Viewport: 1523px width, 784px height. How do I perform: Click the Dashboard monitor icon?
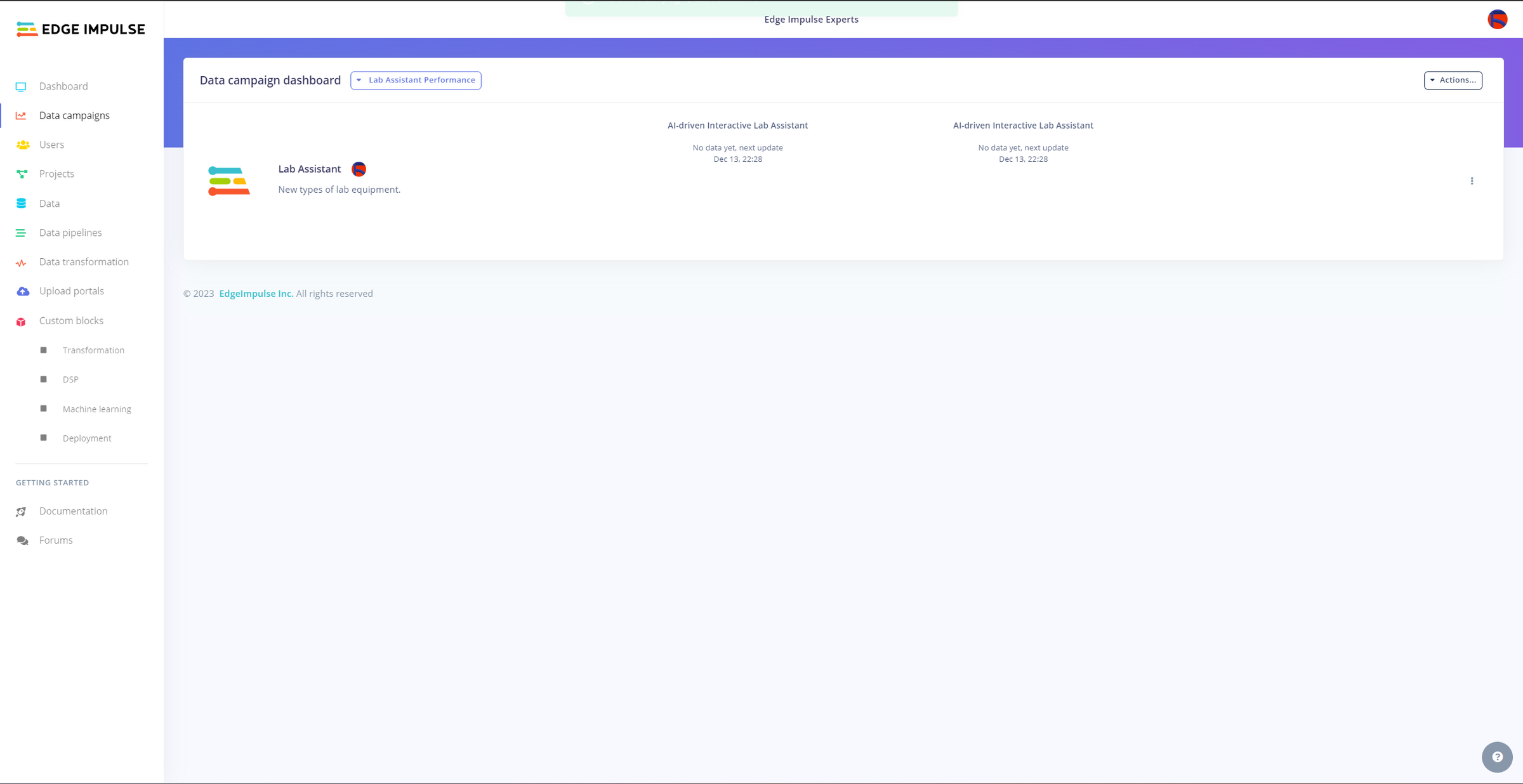pyautogui.click(x=21, y=87)
